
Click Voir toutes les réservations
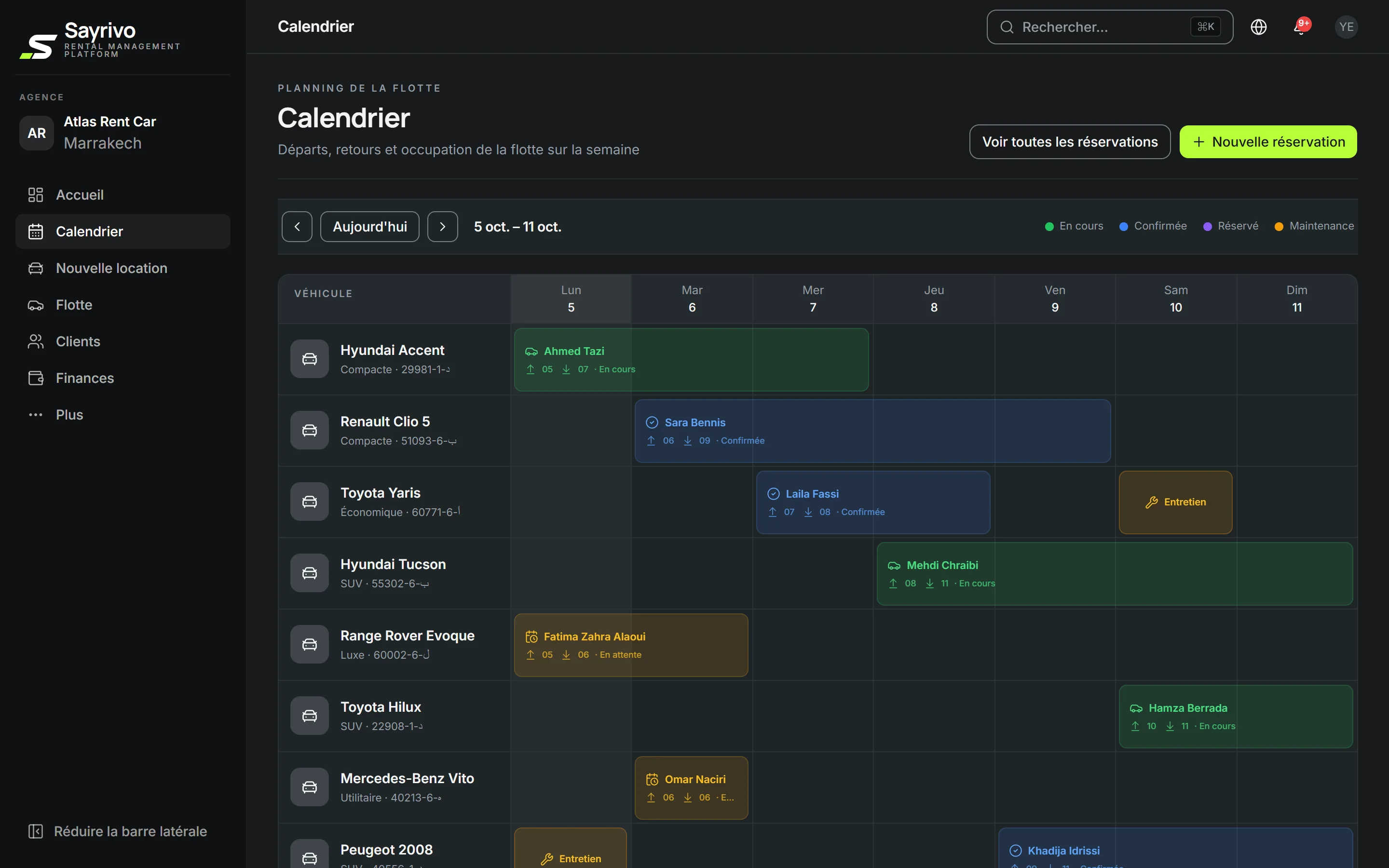coord(1070,142)
